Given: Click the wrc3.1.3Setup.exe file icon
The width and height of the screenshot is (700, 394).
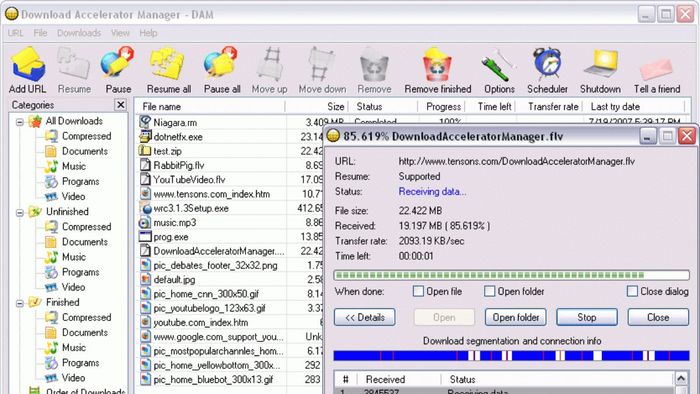Looking at the screenshot, I should click(x=145, y=208).
